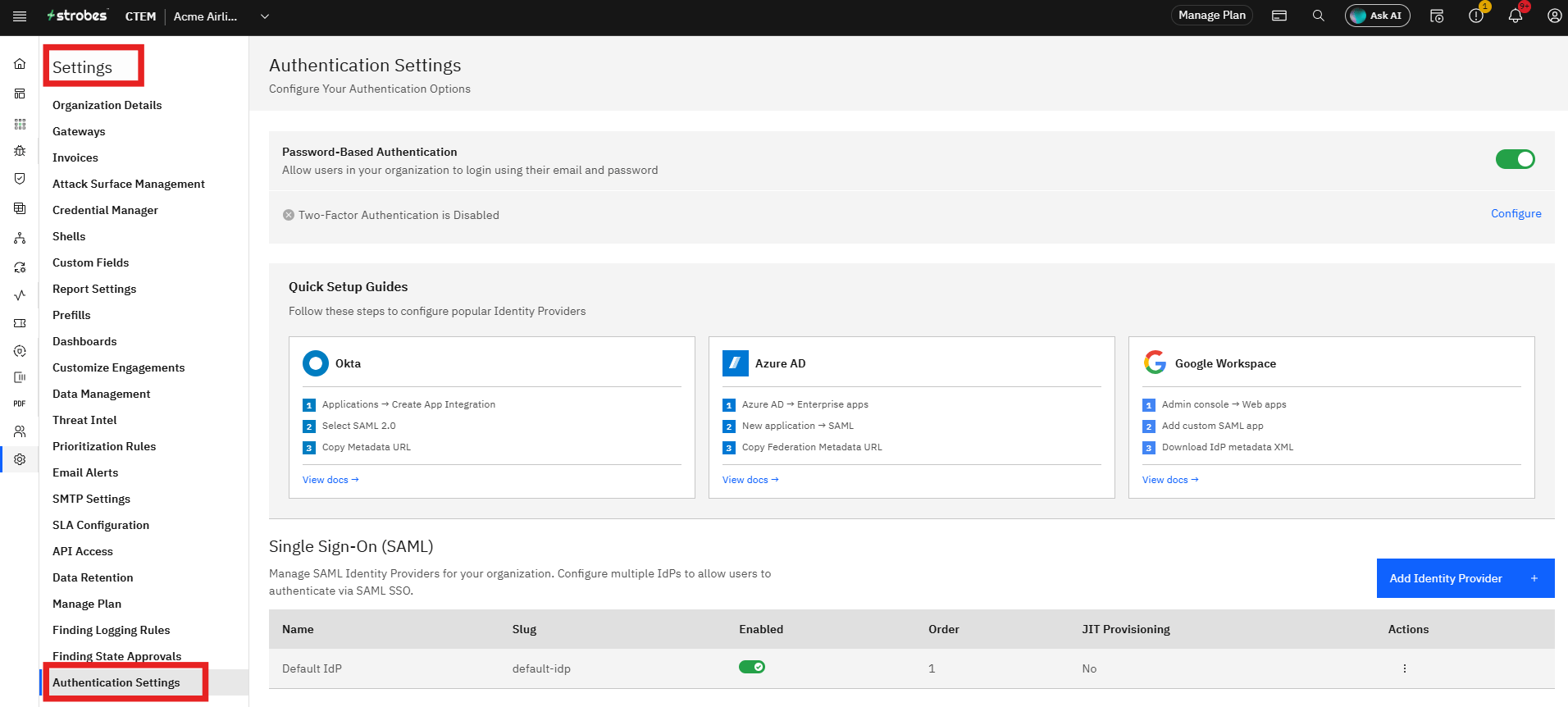This screenshot has width=1568, height=707.
Task: Go to Email Alerts settings
Action: click(85, 472)
